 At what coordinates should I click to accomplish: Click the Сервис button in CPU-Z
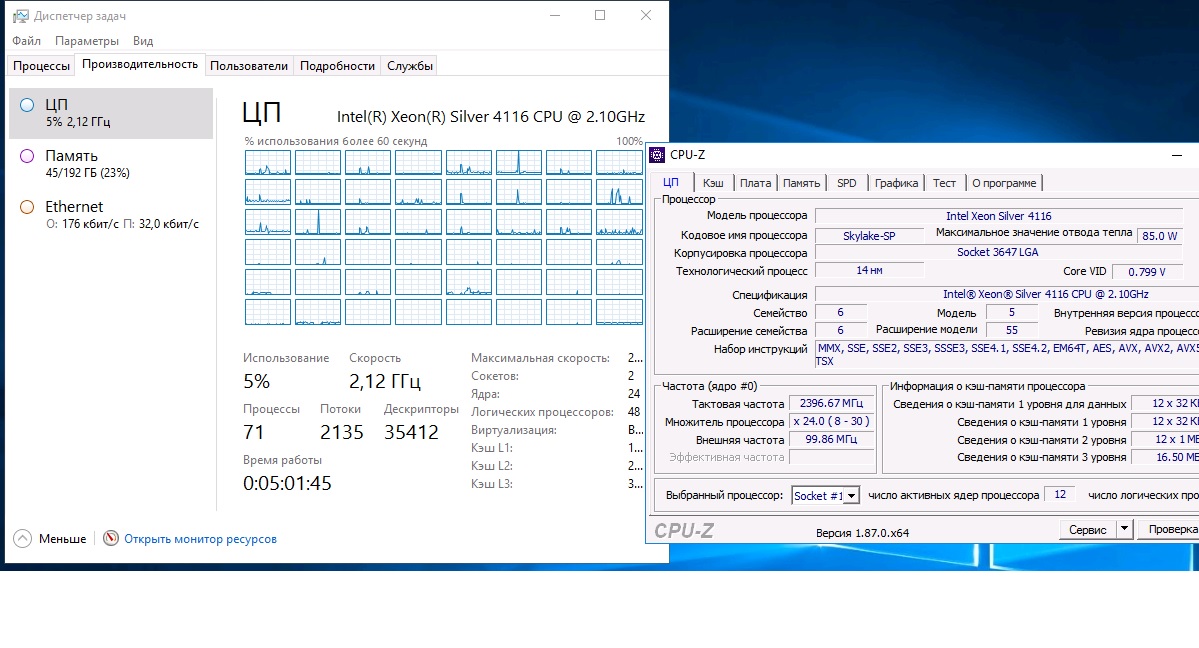click(x=1087, y=529)
